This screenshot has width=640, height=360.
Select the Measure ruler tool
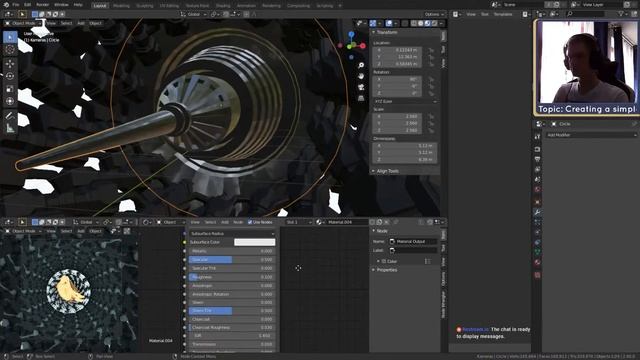pyautogui.click(x=10, y=129)
